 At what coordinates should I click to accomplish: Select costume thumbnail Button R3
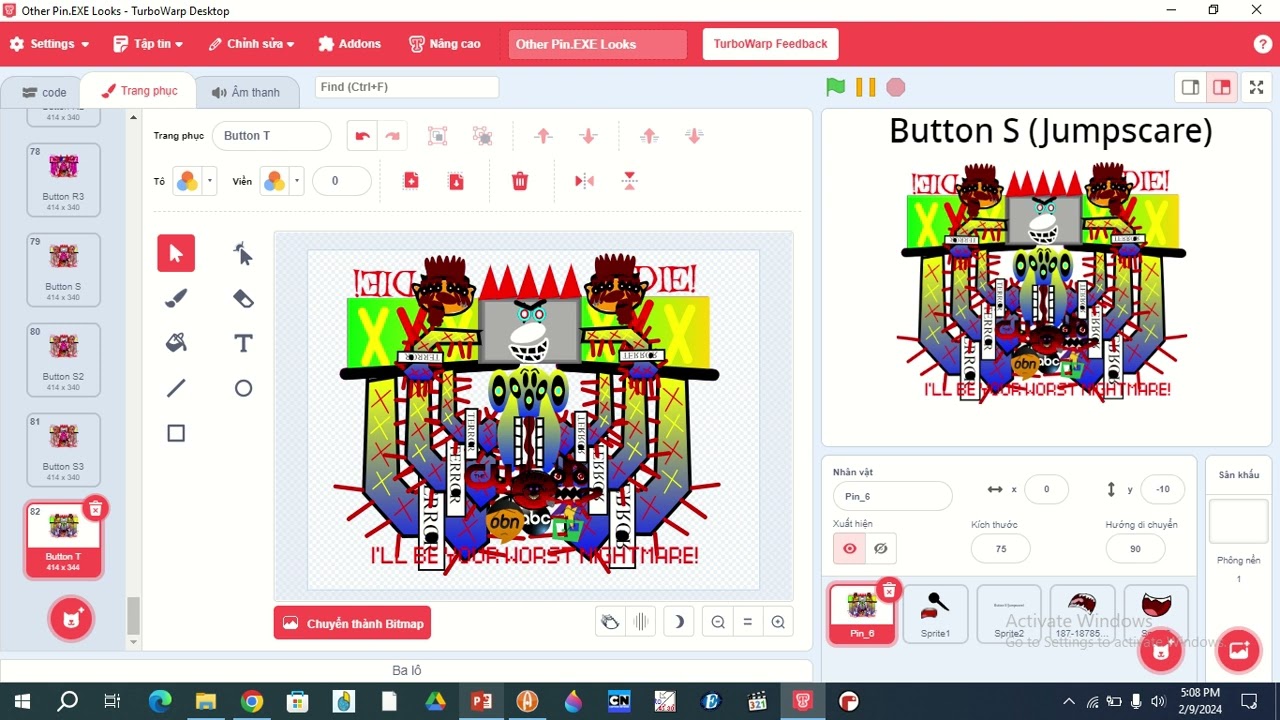63,179
